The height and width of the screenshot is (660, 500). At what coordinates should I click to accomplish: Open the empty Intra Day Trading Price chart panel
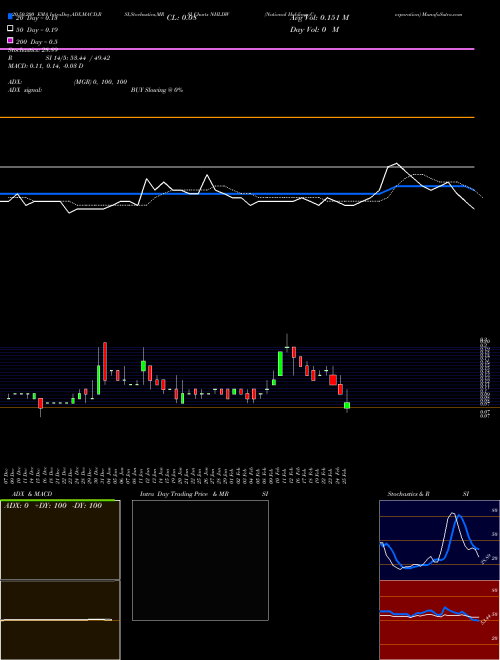[x=200, y=560]
